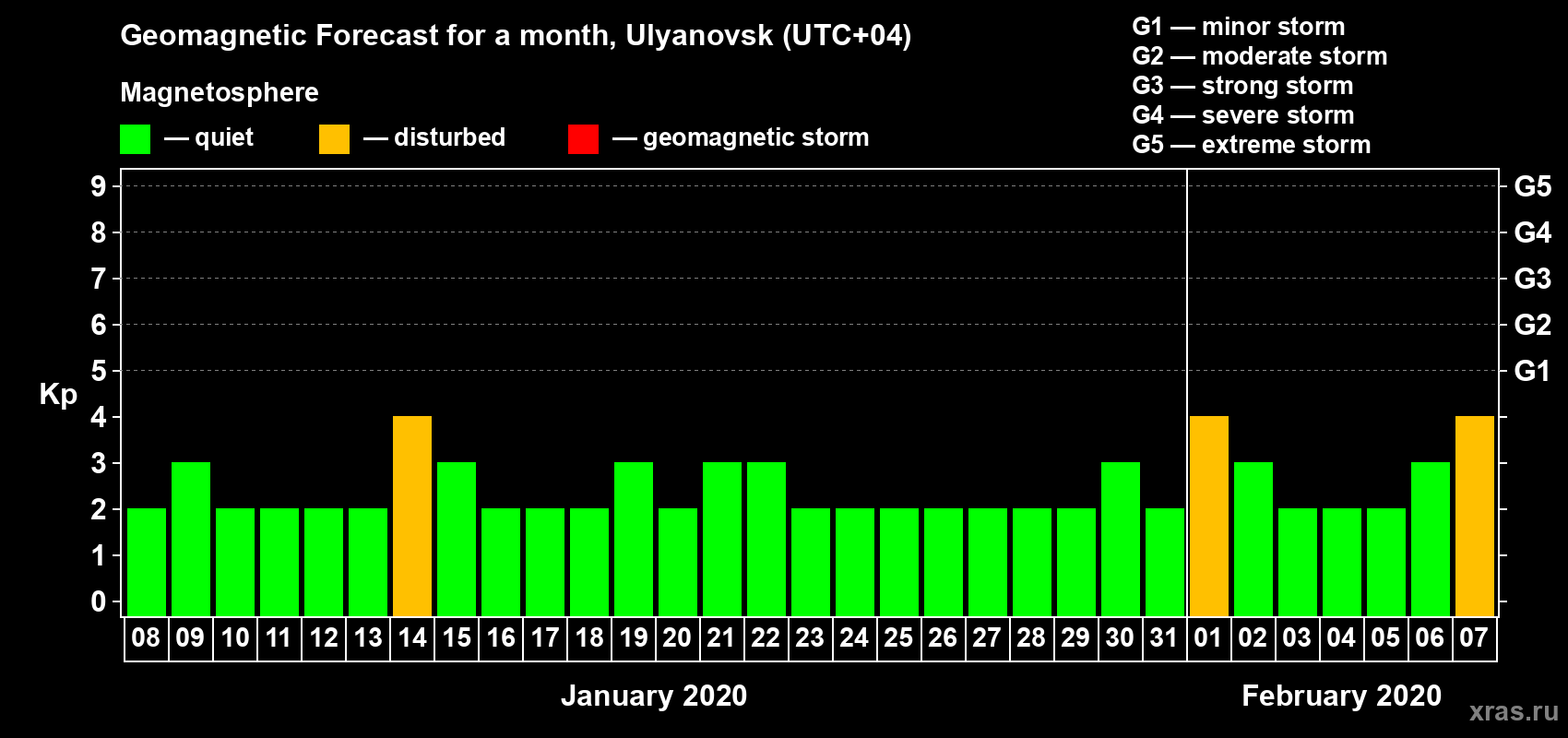The width and height of the screenshot is (1568, 738).
Task: Click the green bar for February 02
Action: (x=1253, y=539)
